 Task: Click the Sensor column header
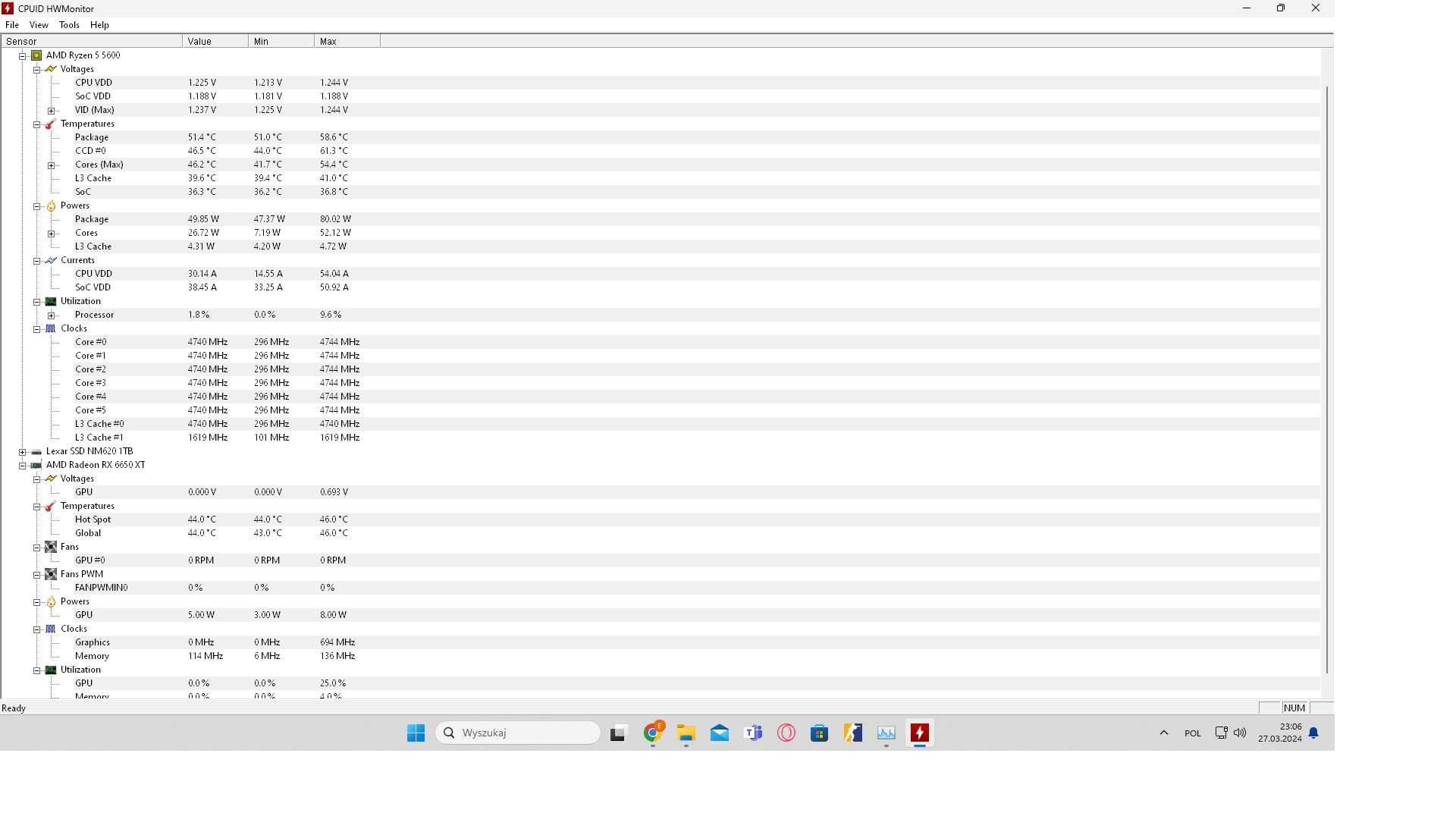point(92,42)
